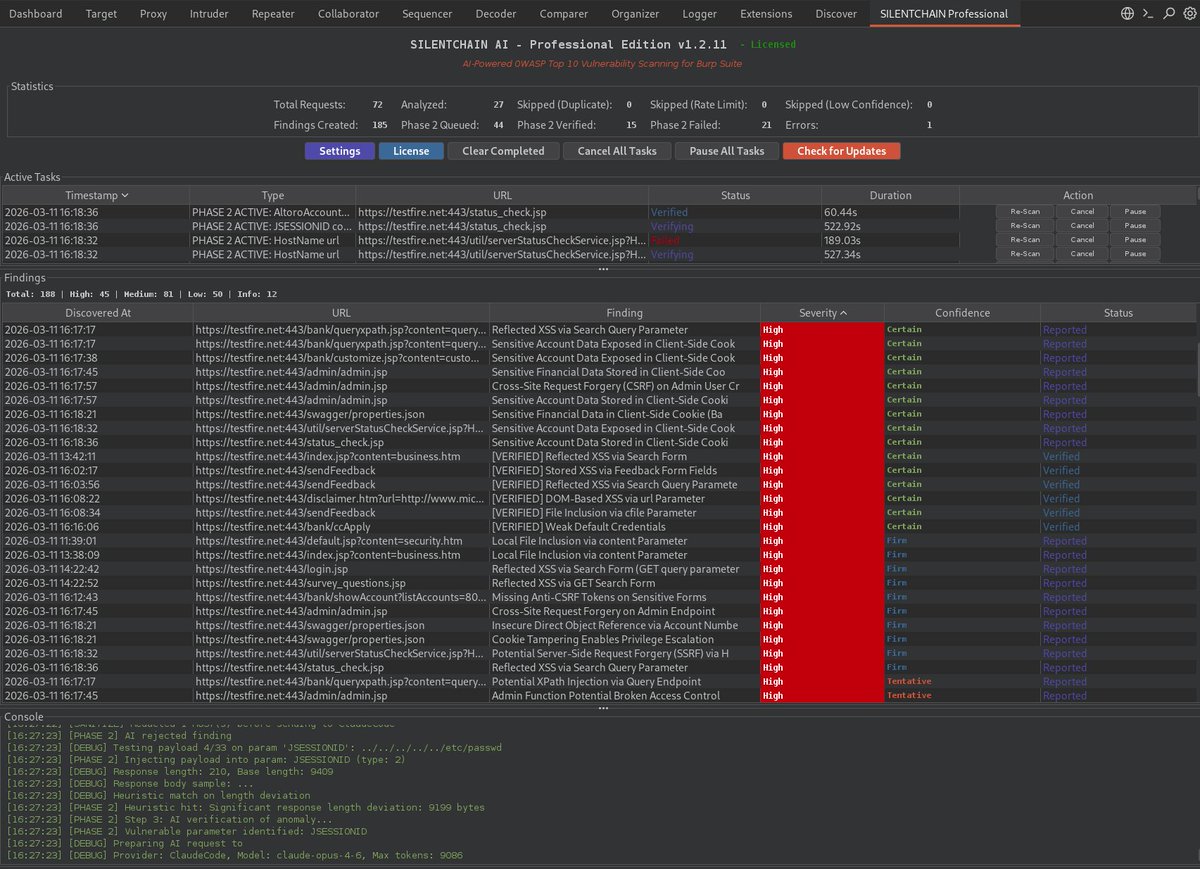Click the globe icon in top bar
1200x869 pixels.
tap(1128, 14)
